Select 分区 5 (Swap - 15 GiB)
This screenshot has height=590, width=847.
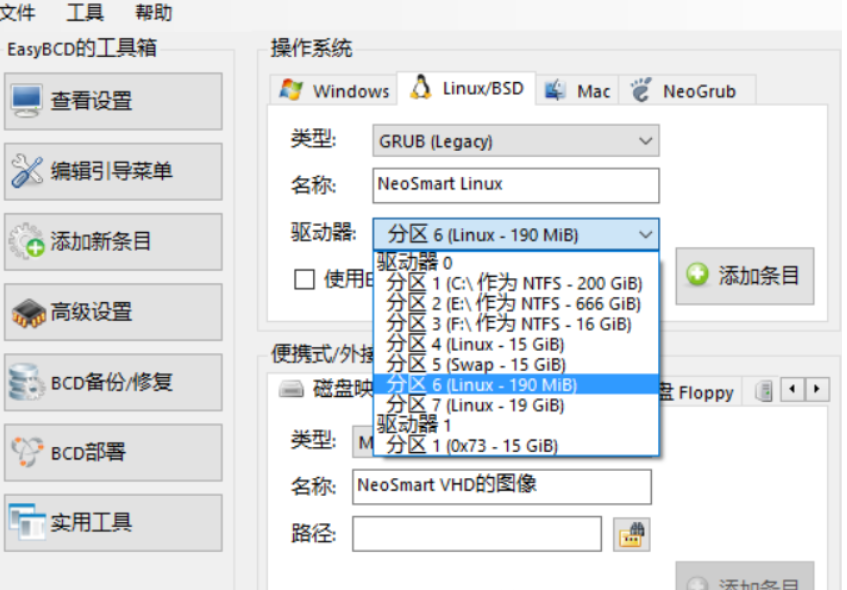(x=516, y=364)
